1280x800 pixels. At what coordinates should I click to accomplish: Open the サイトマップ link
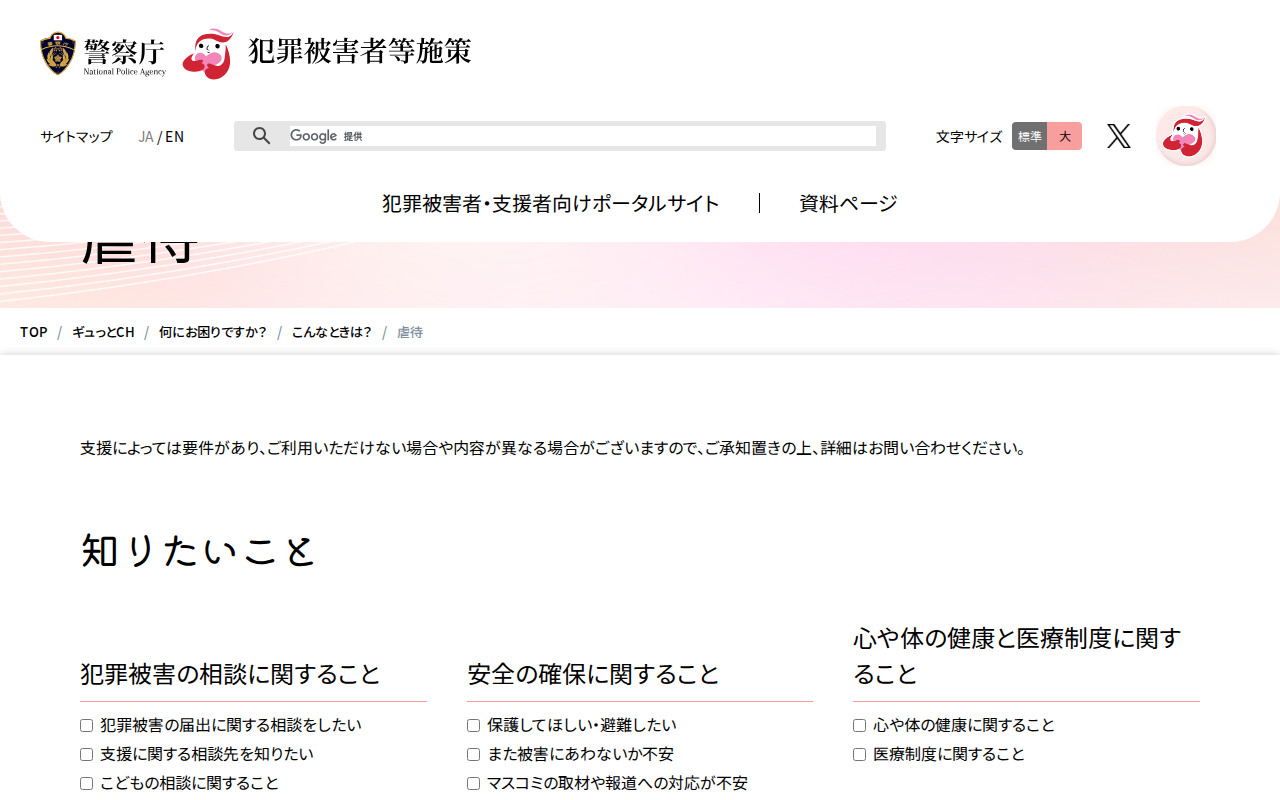(x=76, y=136)
